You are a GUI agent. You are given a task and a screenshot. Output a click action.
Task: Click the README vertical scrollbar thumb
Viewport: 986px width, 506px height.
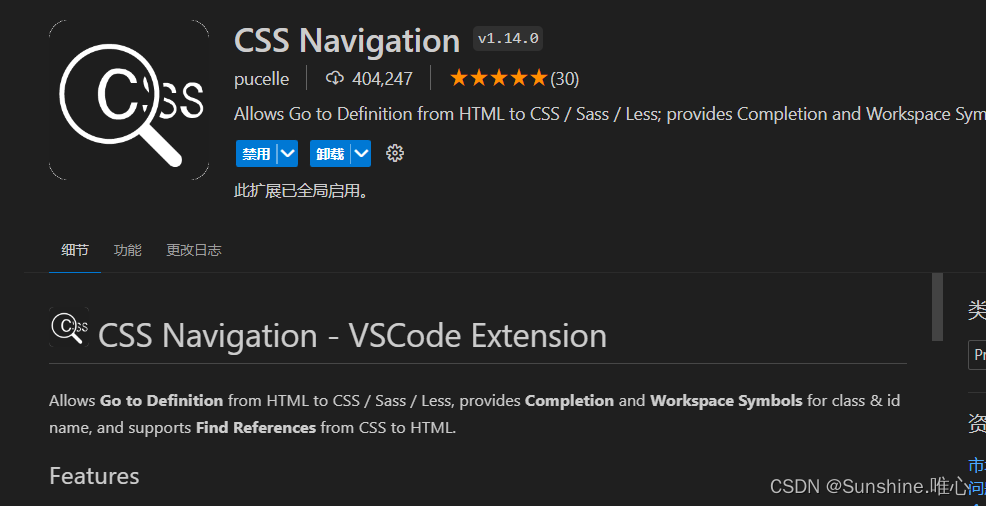(x=938, y=307)
